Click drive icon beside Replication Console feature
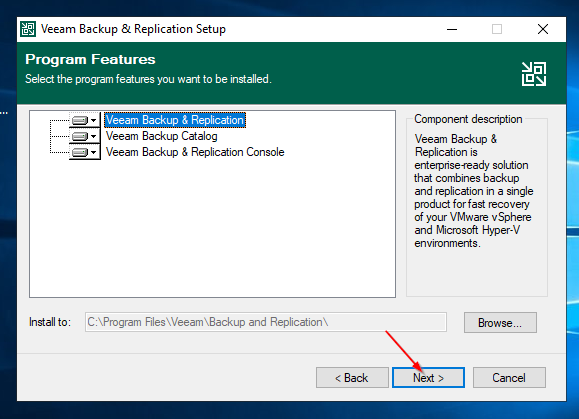This screenshot has width=579, height=419. pyautogui.click(x=80, y=152)
